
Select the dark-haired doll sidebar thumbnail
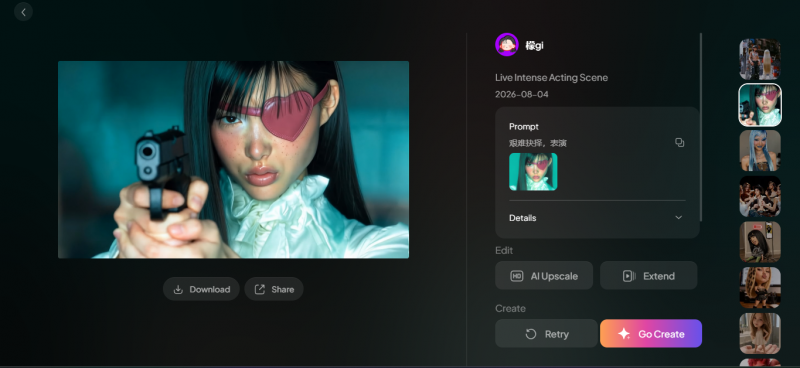coord(760,242)
